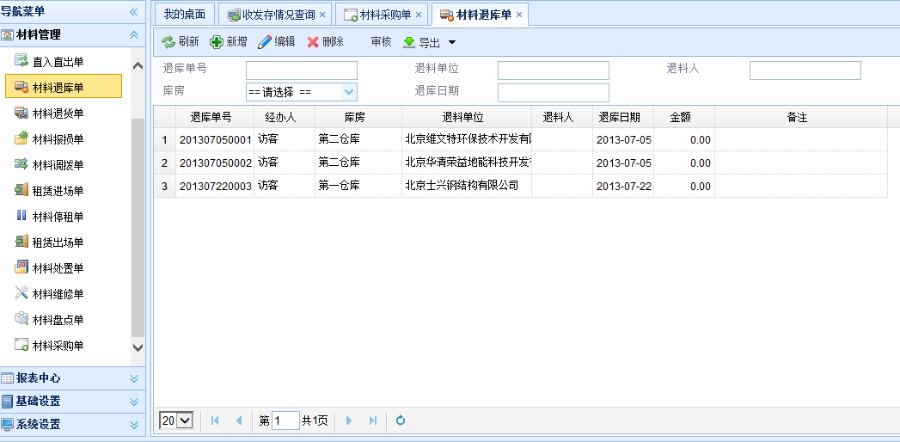The height and width of the screenshot is (442, 900).
Task: Collapse the 材料管理 section
Action: pyautogui.click(x=134, y=35)
